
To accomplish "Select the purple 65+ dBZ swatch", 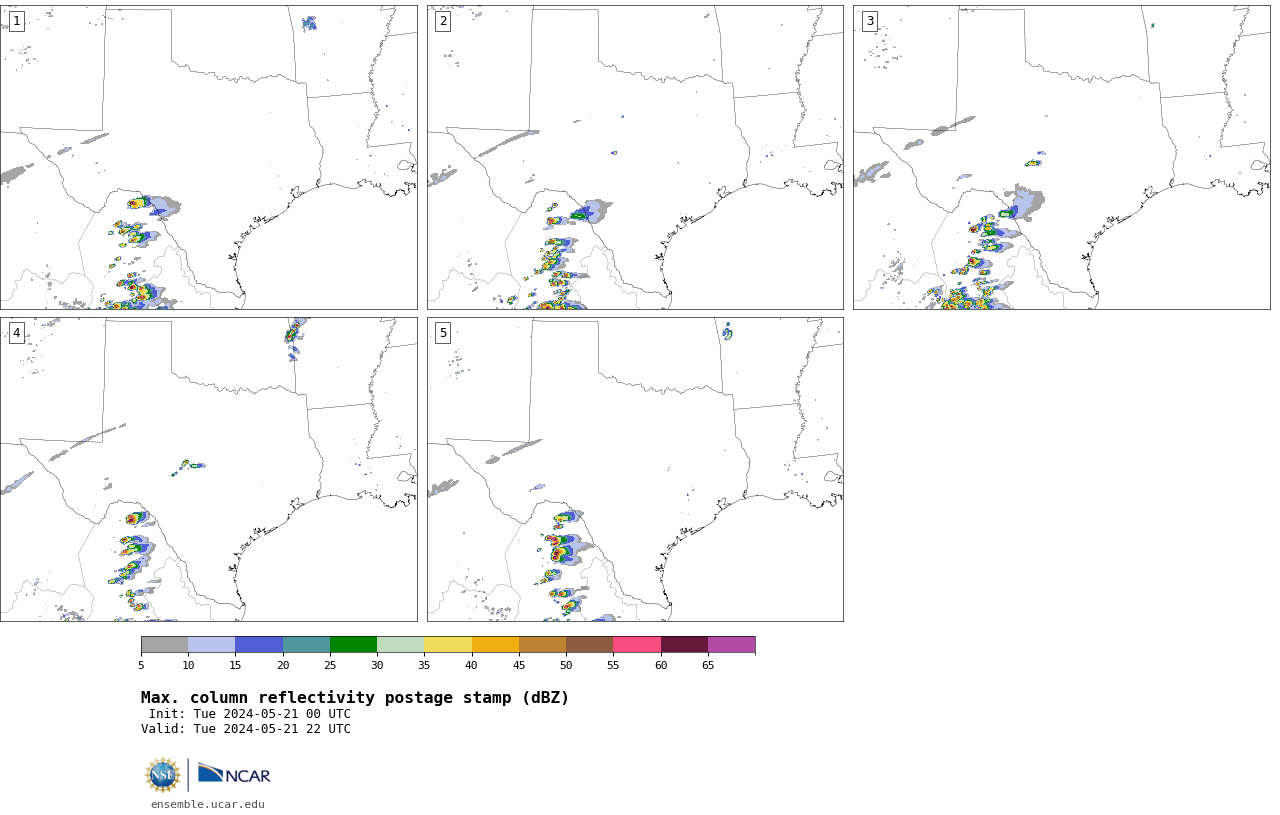I will 731,644.
